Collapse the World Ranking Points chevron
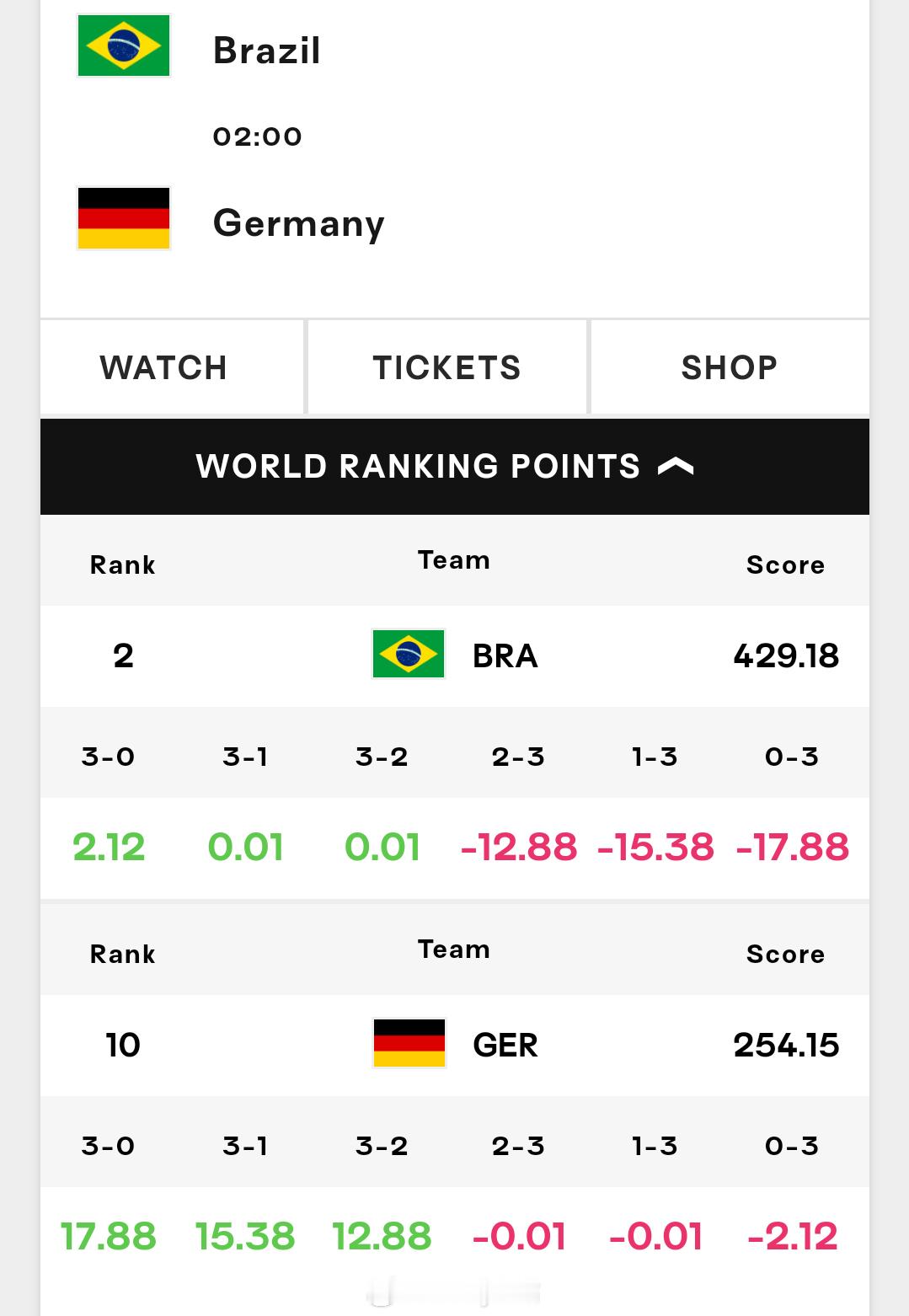Screen dimensions: 909x1316 pos(676,466)
